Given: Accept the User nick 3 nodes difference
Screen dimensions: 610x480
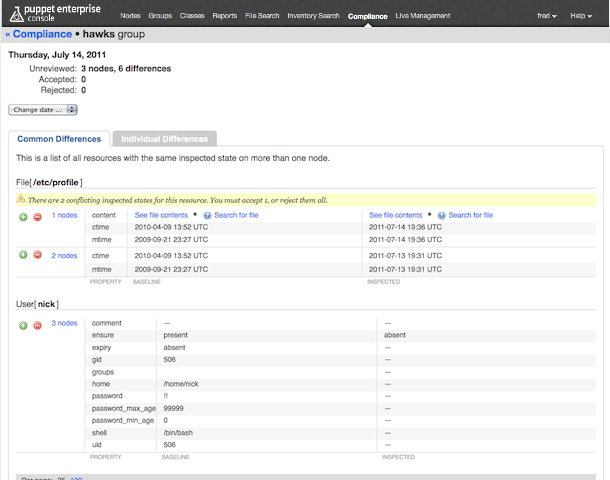Looking at the screenshot, I should click(23, 324).
